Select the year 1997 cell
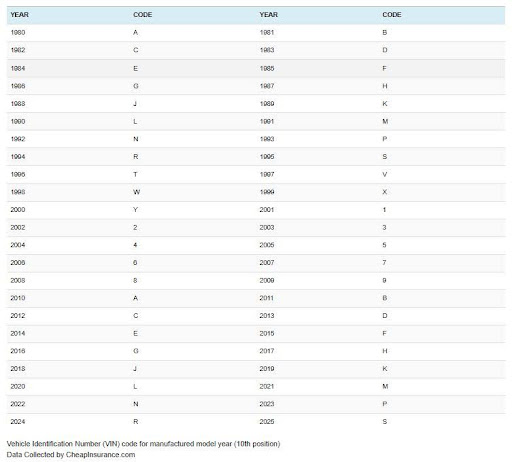 click(x=267, y=174)
